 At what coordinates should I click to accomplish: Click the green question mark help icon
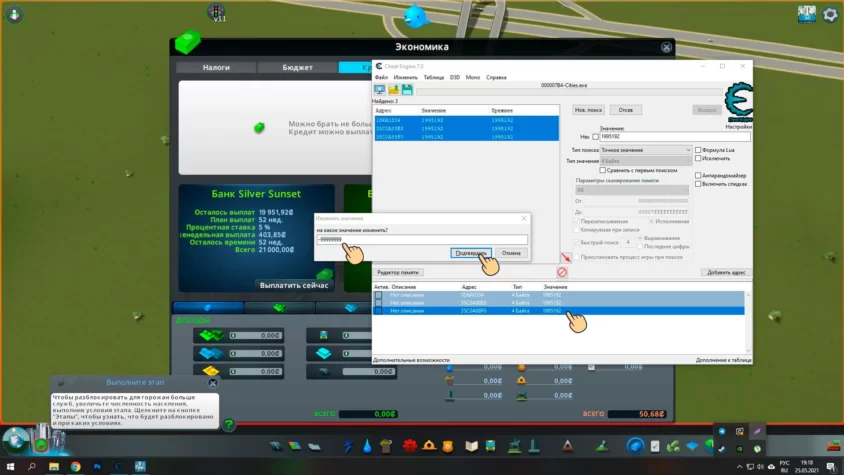coord(229,424)
